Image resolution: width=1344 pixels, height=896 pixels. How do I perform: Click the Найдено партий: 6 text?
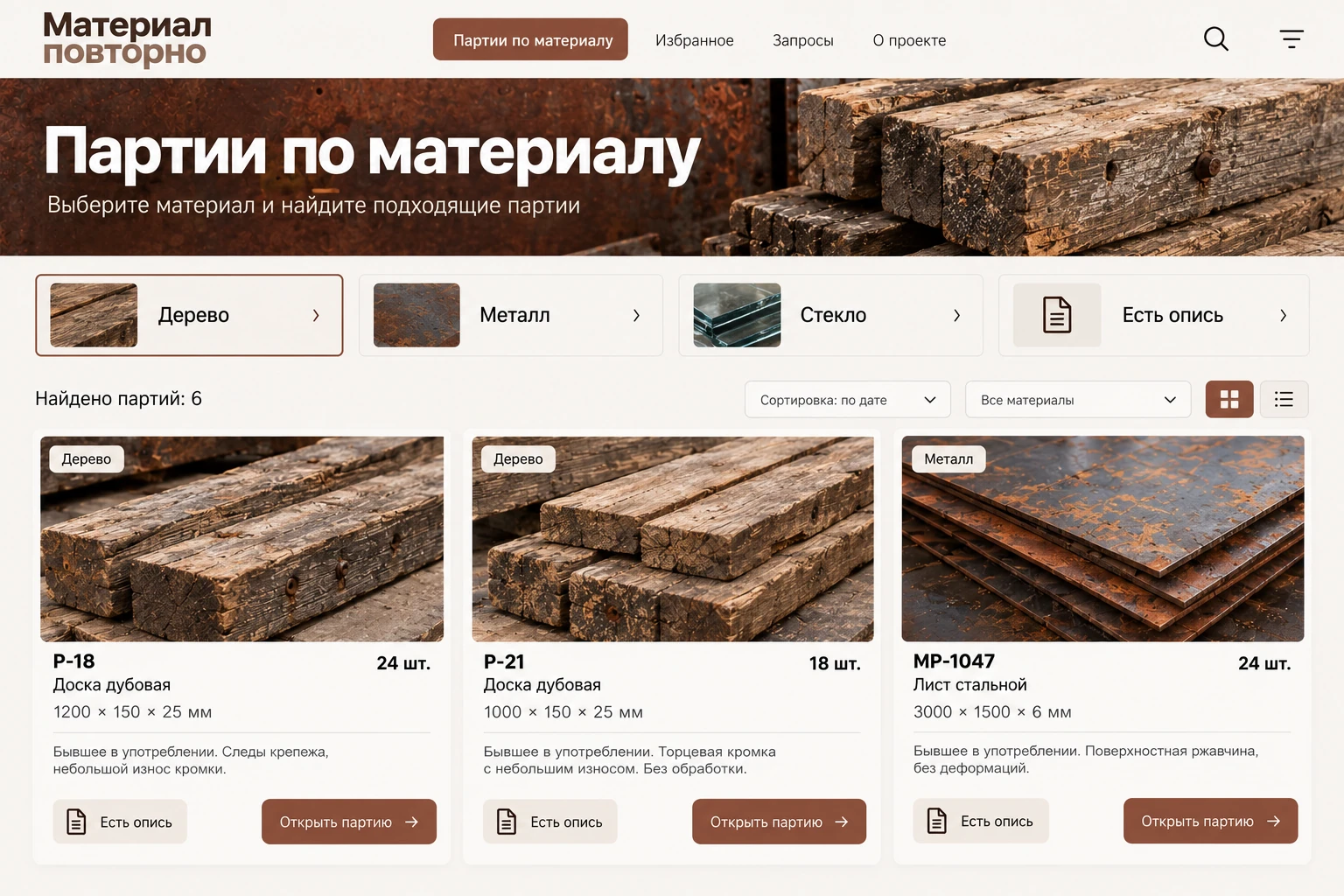click(x=118, y=399)
